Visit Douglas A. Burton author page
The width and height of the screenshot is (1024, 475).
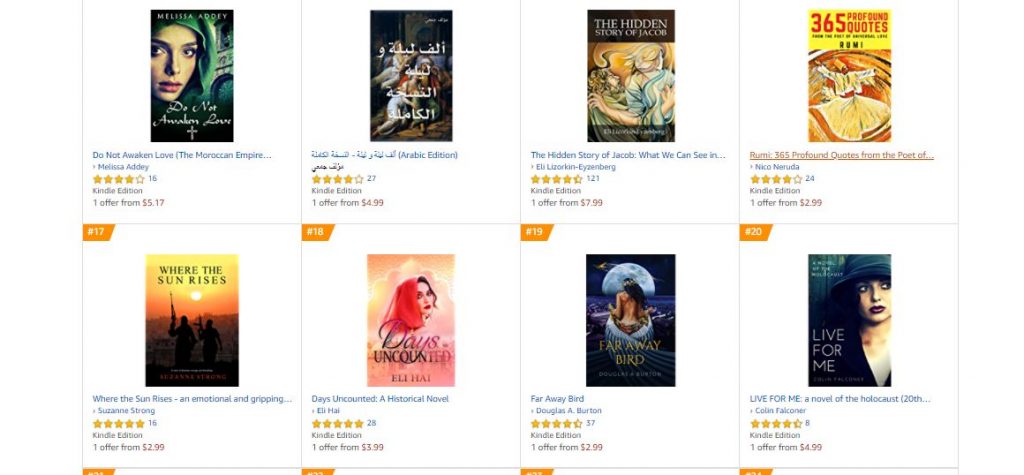(x=568, y=411)
